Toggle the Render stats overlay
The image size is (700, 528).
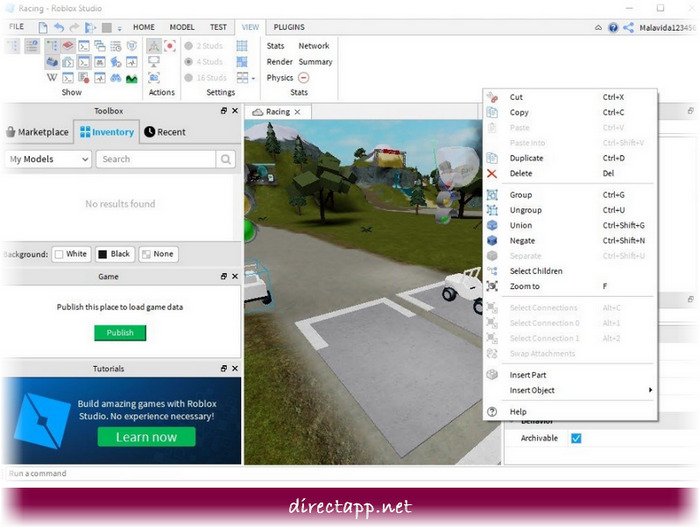279,62
